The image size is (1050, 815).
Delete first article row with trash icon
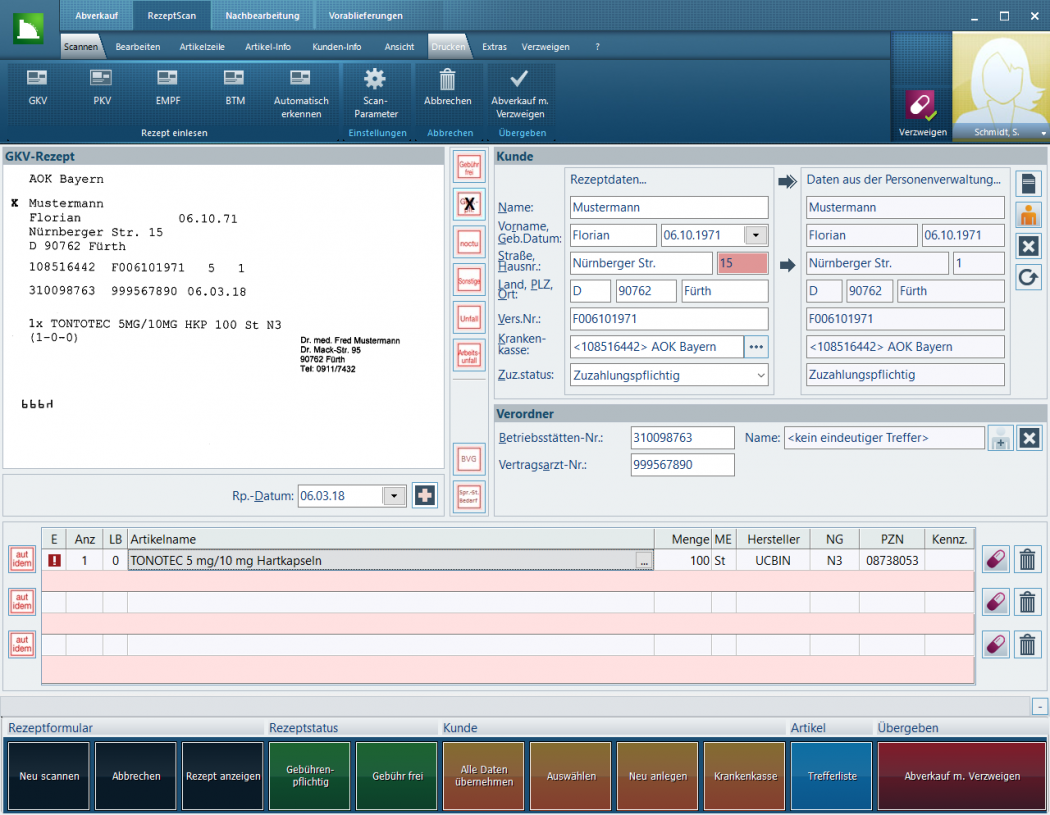pyautogui.click(x=1027, y=560)
